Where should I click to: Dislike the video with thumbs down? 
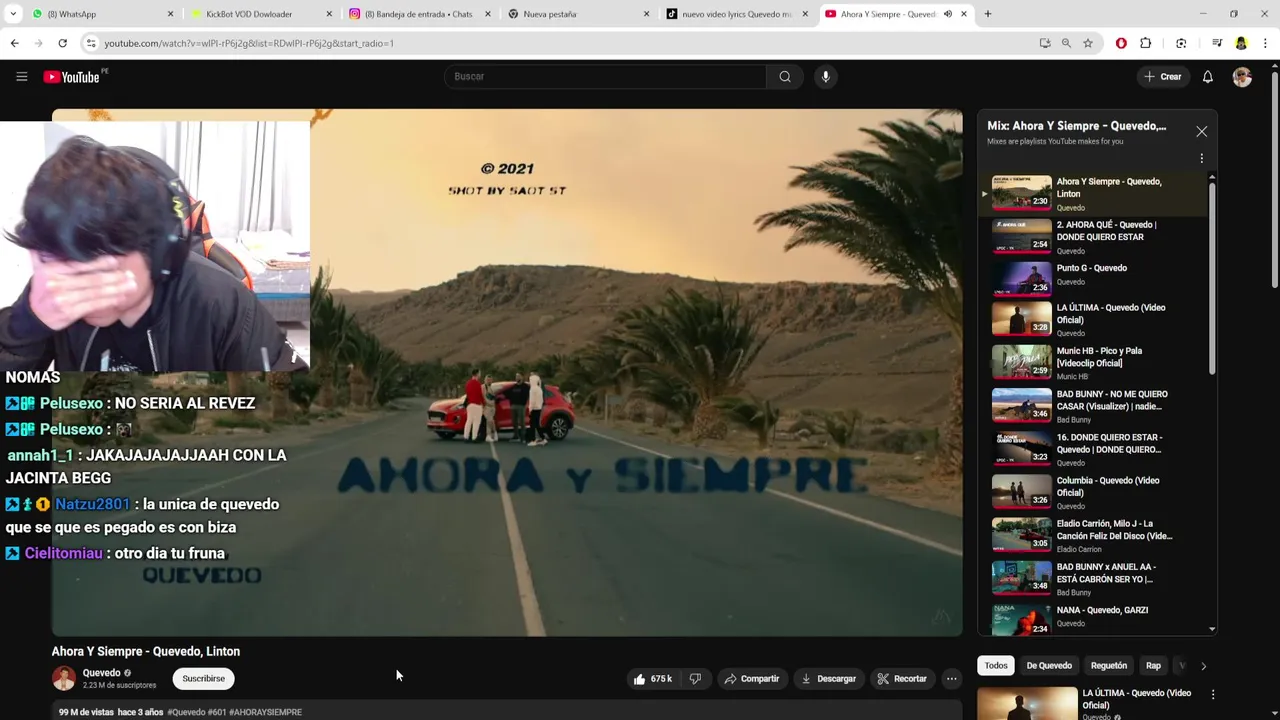click(695, 679)
